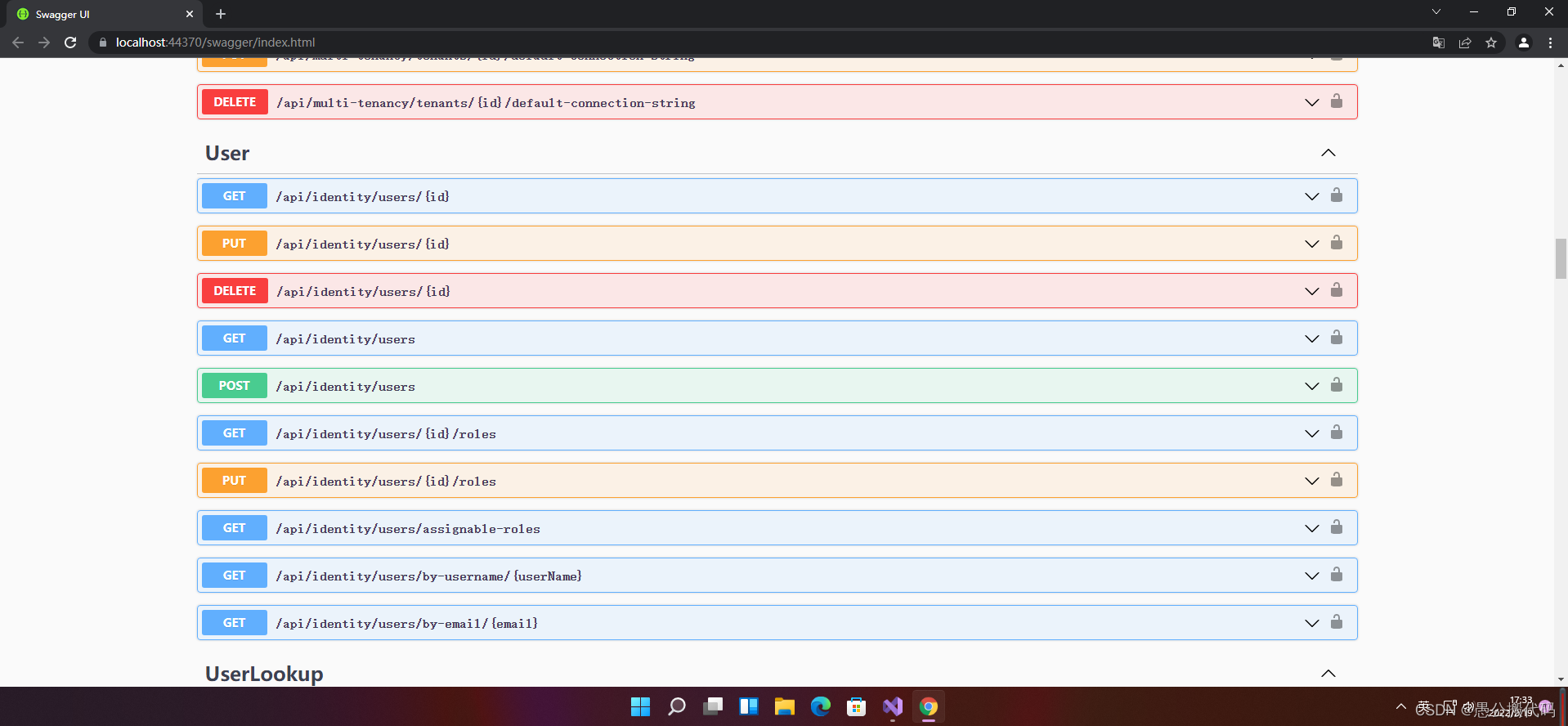Click path /api/identity/users/{id}/roles in PUT row
Screen dimensions: 1568x726
[x=386, y=482]
